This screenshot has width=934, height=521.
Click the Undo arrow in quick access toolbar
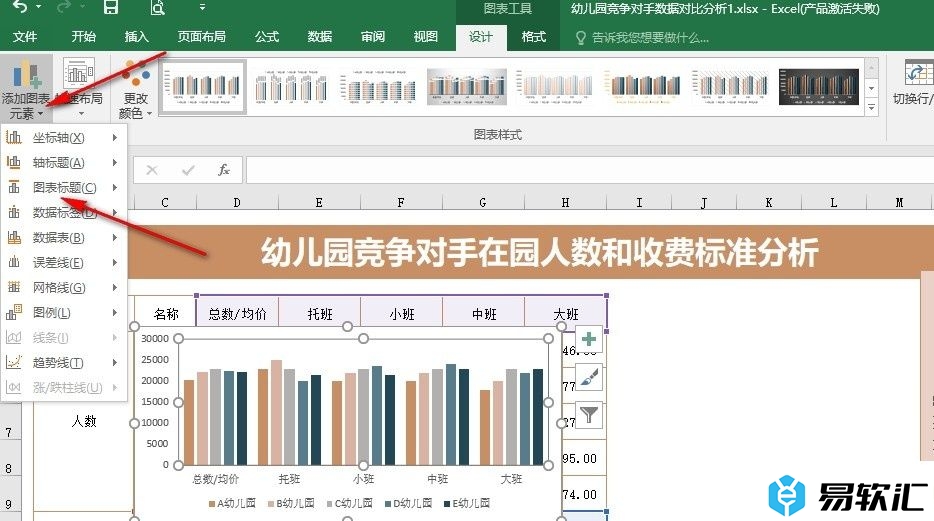click(20, 7)
